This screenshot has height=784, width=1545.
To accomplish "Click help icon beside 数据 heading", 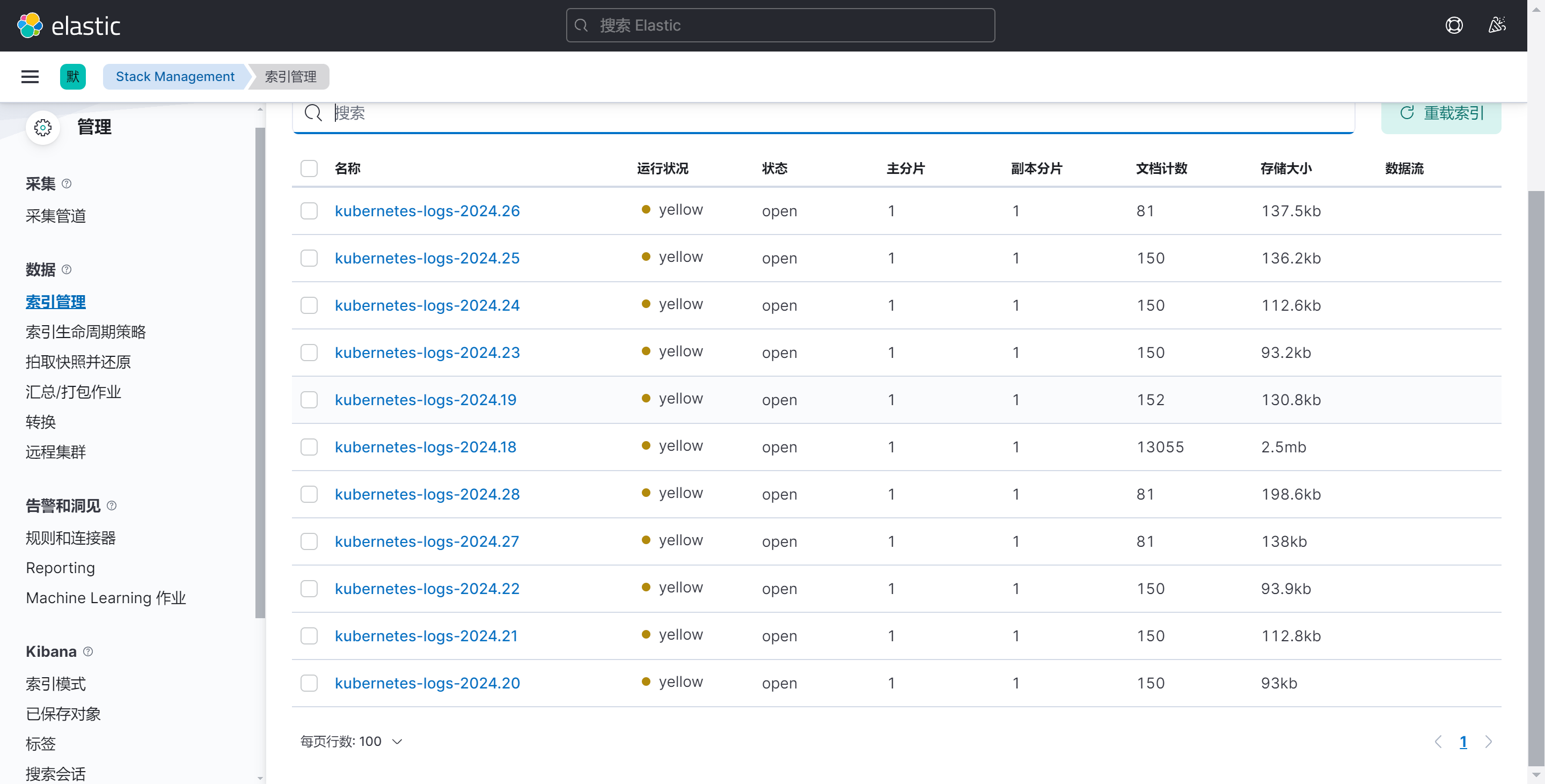I will click(67, 269).
